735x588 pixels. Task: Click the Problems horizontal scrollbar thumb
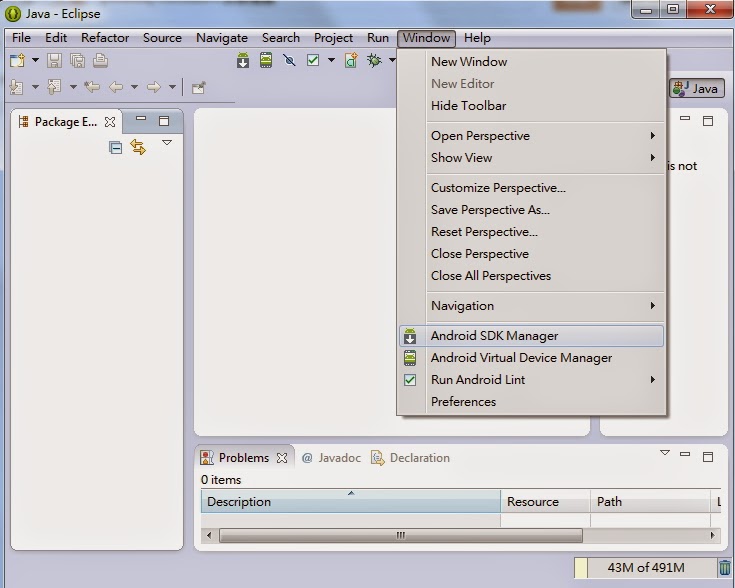click(x=401, y=535)
